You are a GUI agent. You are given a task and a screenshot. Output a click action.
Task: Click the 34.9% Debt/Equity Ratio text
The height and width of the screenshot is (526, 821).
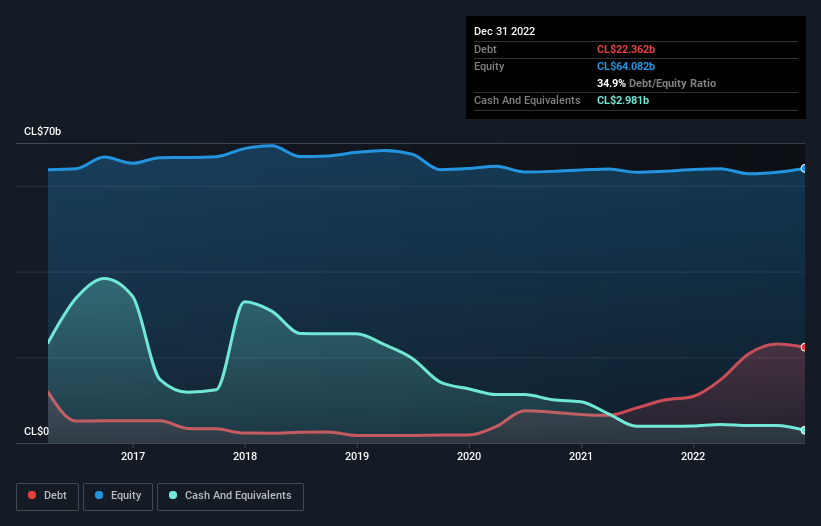click(657, 83)
